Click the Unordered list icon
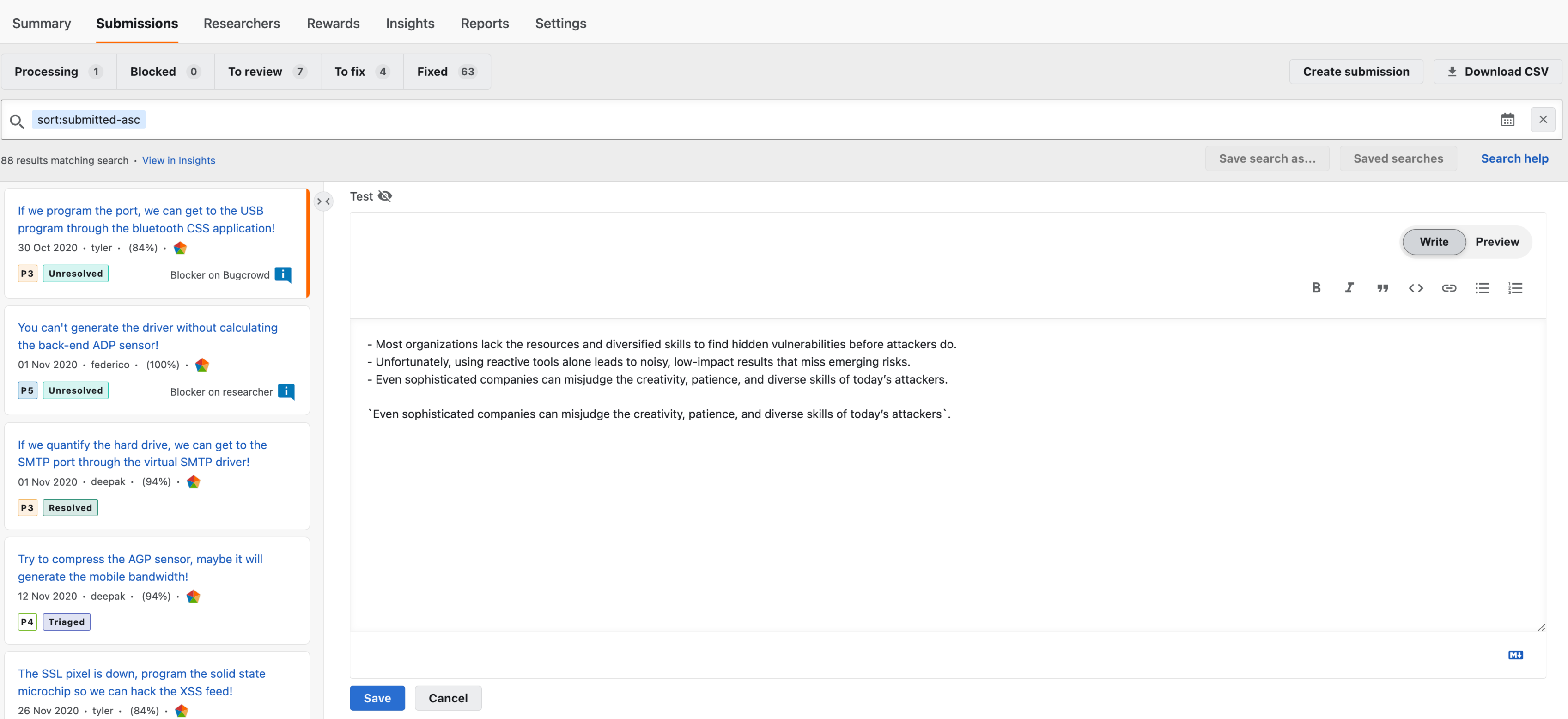The image size is (1568, 719). click(1483, 289)
